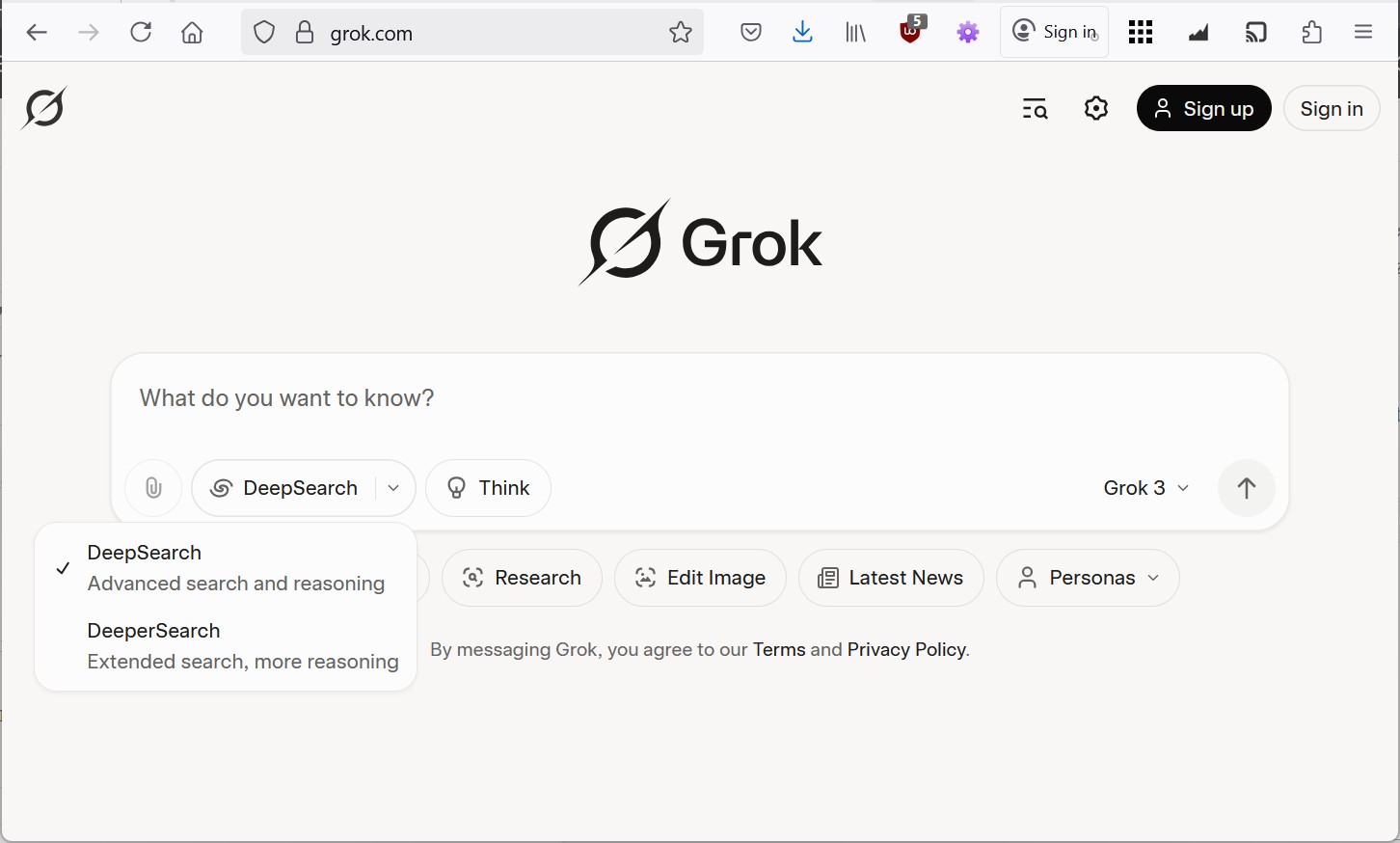Expand the Personas dropdown
1400x843 pixels.
pyautogui.click(x=1088, y=578)
